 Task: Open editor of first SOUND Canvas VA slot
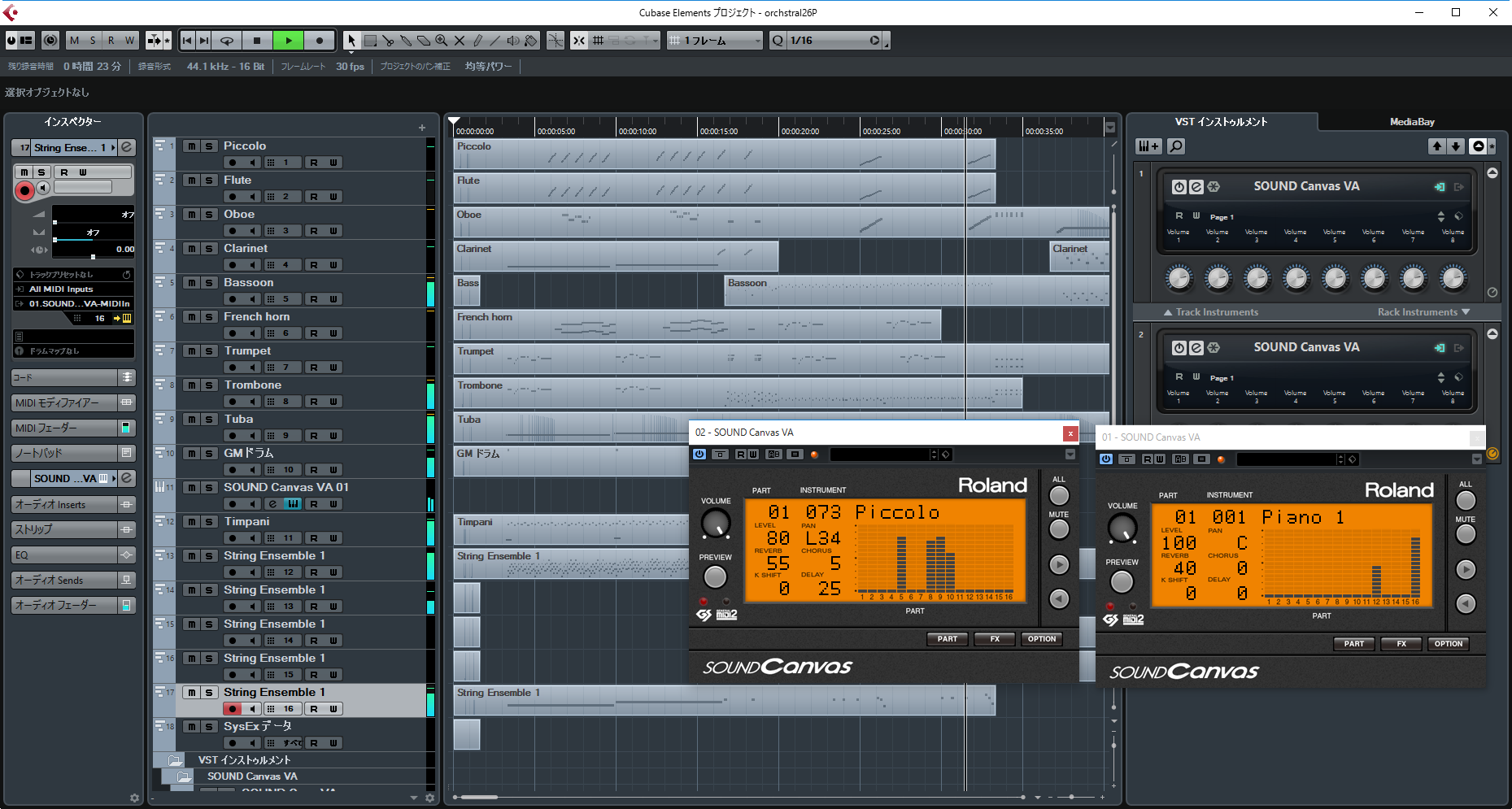click(1196, 187)
